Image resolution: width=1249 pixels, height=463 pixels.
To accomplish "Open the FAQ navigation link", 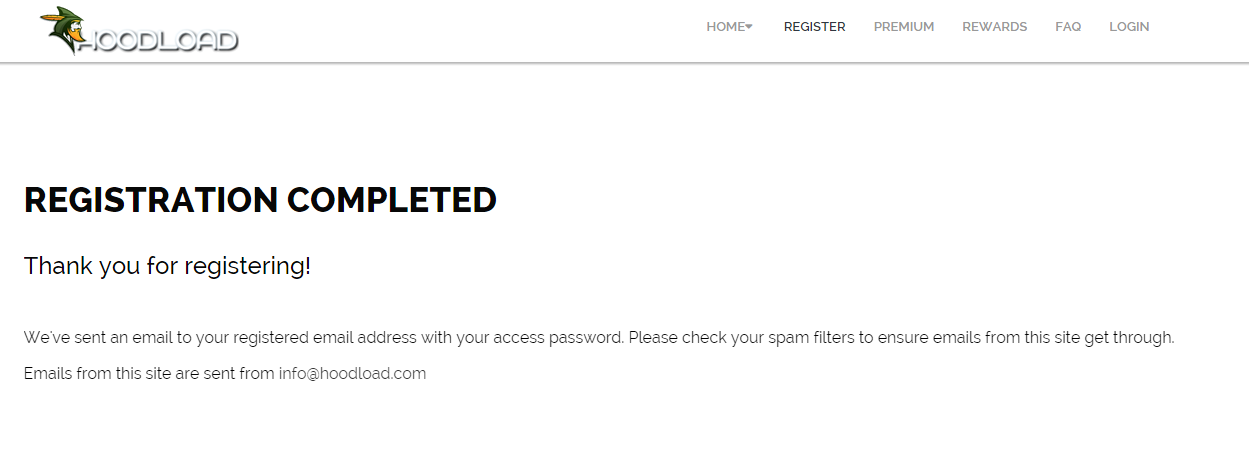I will tap(1068, 27).
